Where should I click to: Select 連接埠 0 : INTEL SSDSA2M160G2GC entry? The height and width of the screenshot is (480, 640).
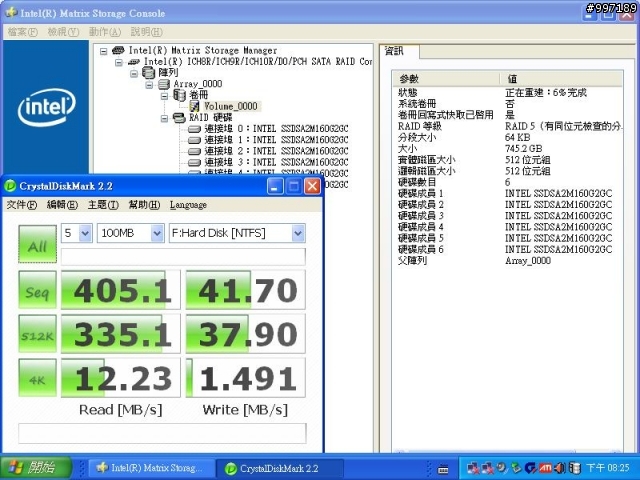276,129
